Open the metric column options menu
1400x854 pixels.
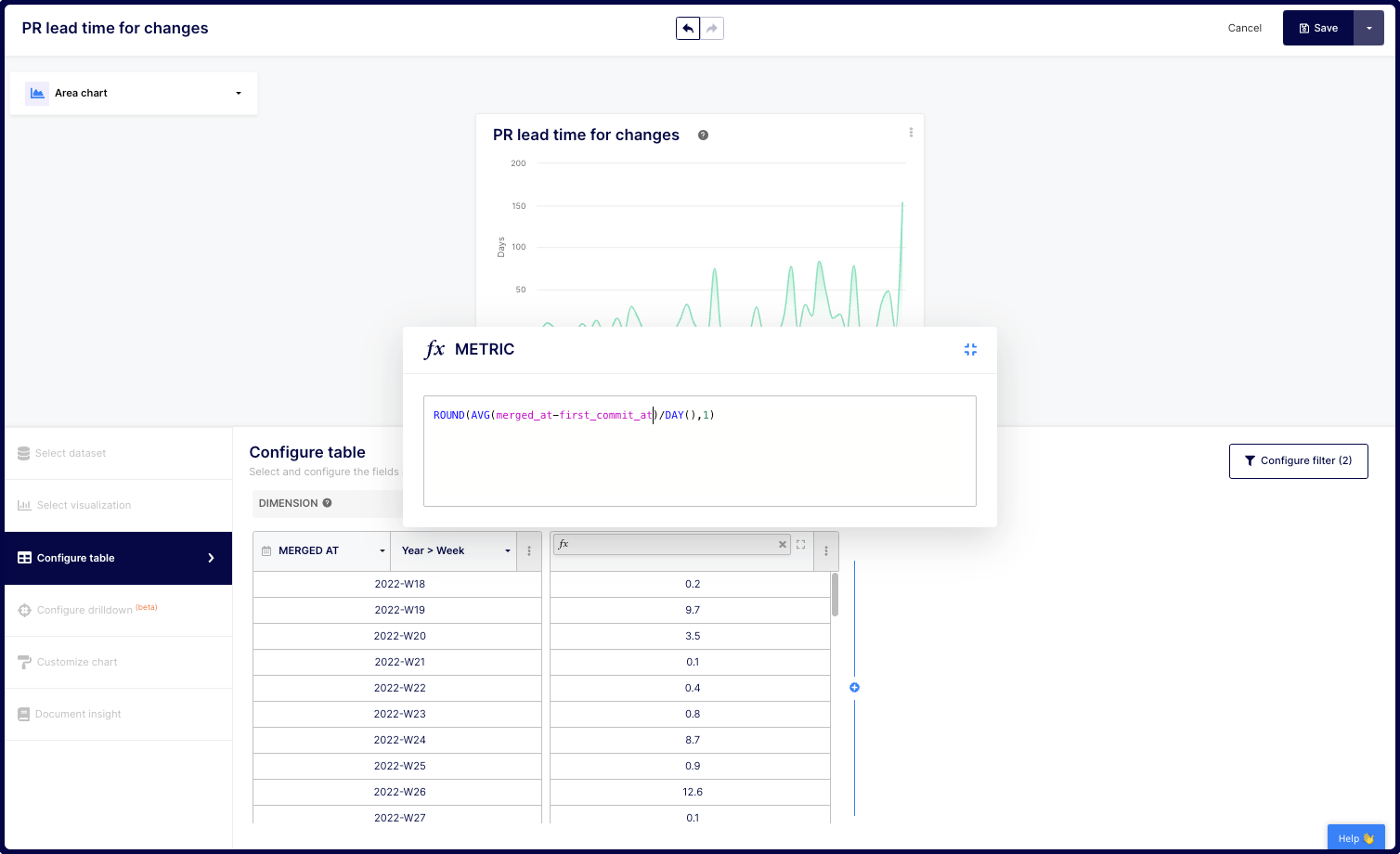(825, 550)
